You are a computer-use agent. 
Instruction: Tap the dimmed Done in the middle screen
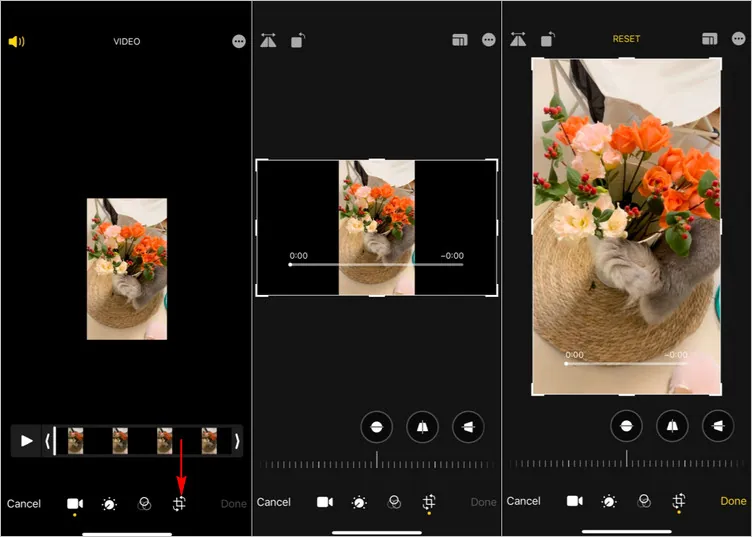tap(483, 502)
